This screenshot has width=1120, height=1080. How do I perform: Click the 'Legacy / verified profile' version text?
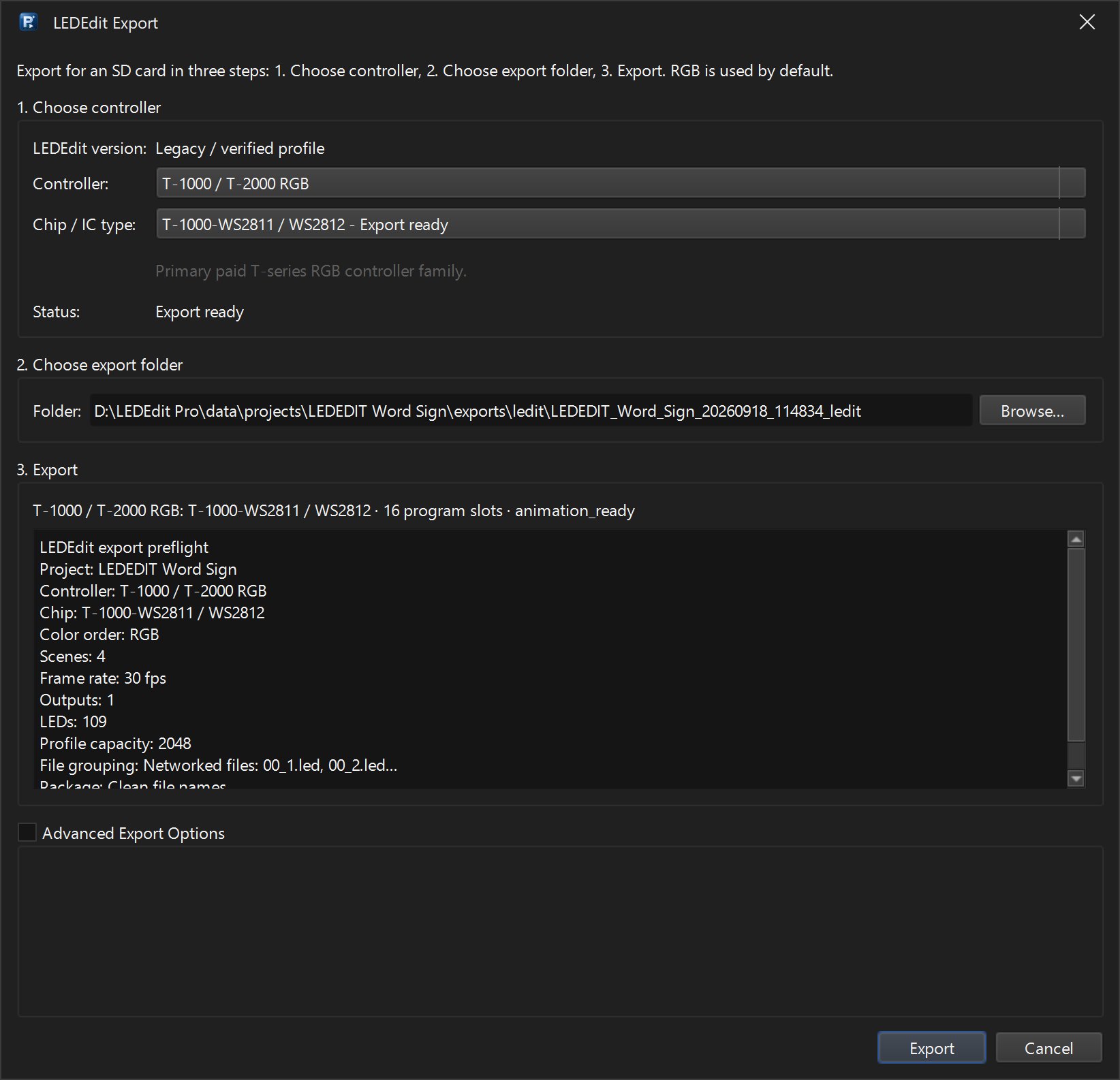click(240, 148)
